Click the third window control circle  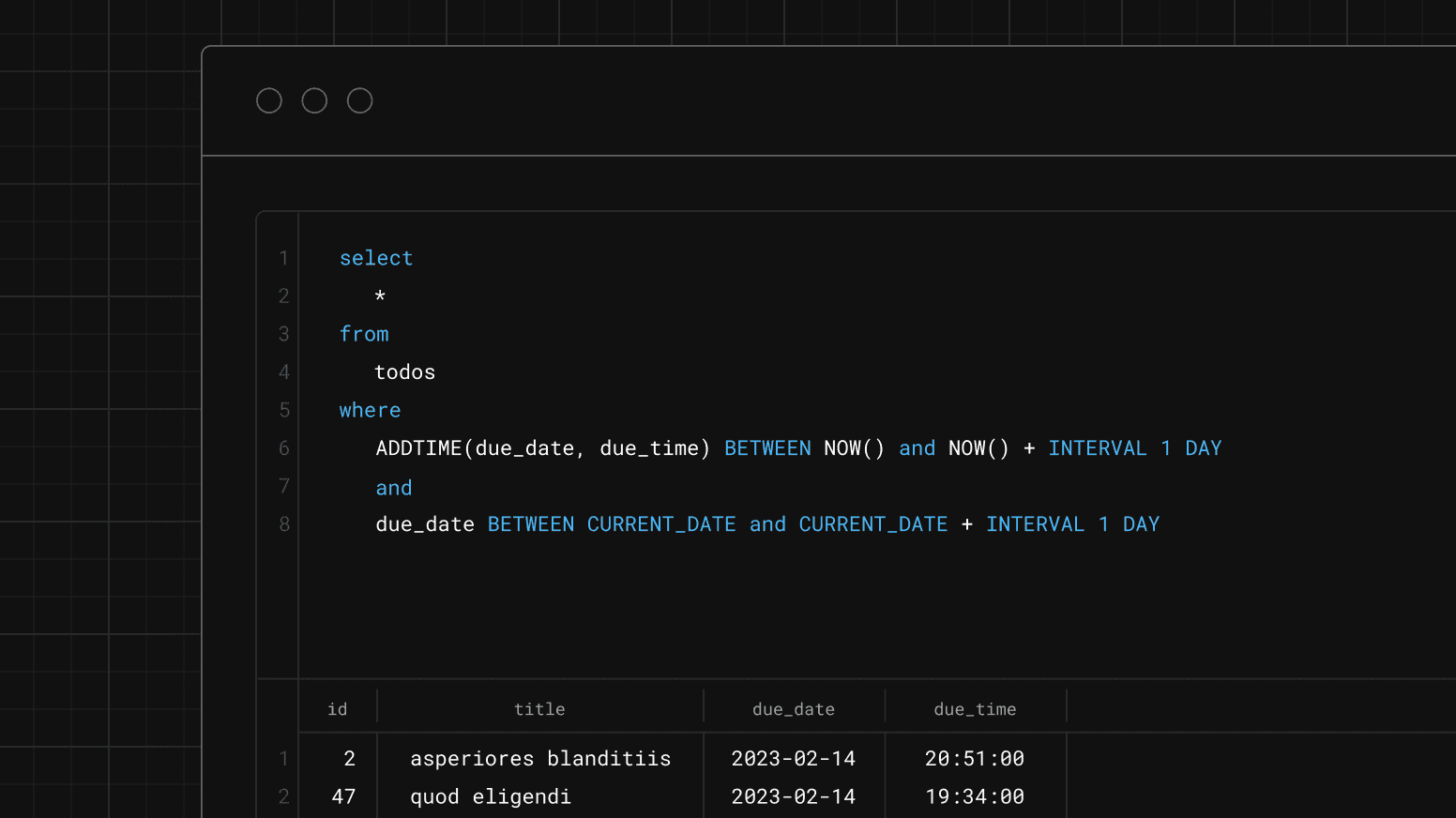tap(359, 100)
